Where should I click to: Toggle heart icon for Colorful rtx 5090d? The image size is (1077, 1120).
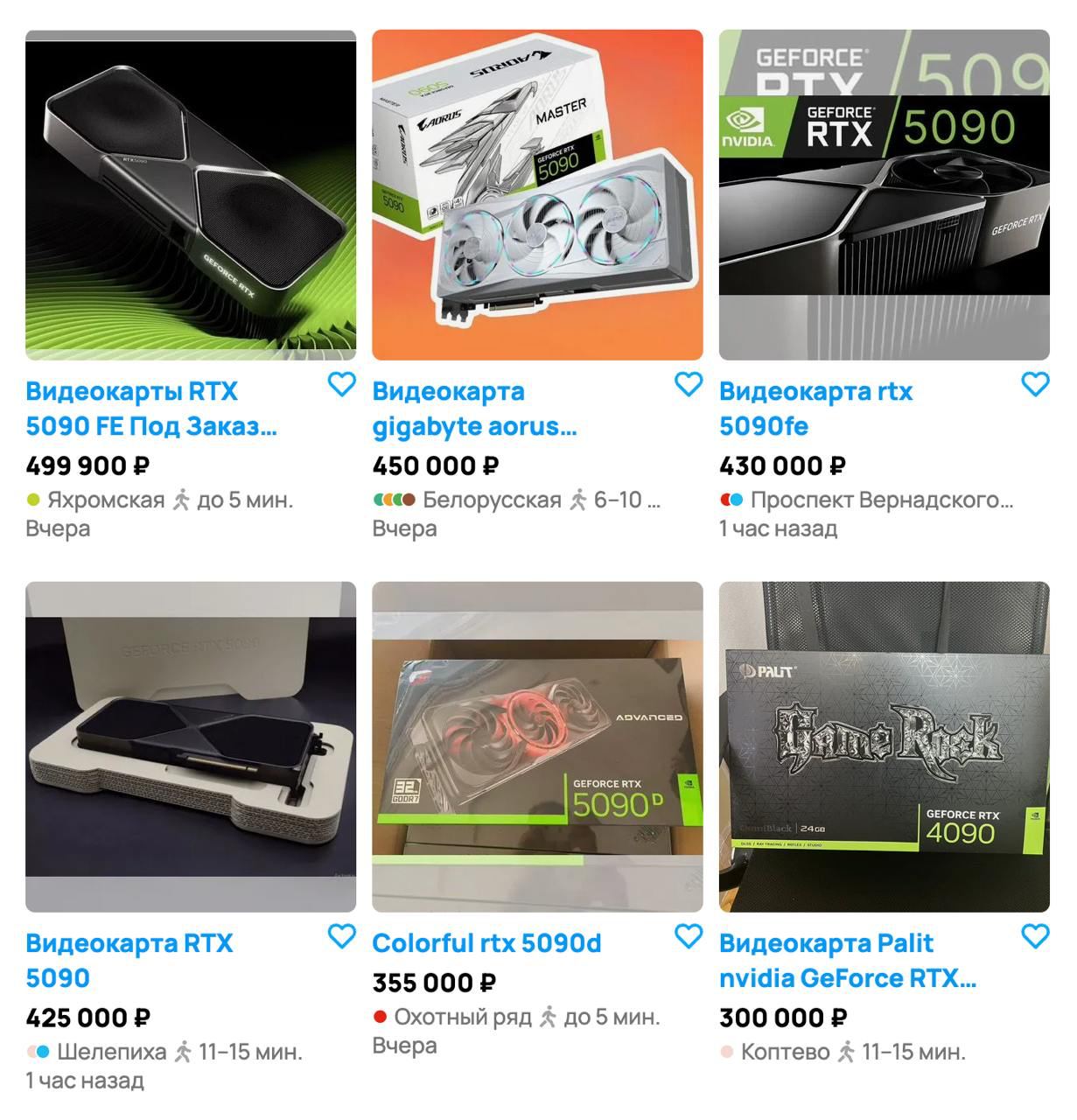689,936
